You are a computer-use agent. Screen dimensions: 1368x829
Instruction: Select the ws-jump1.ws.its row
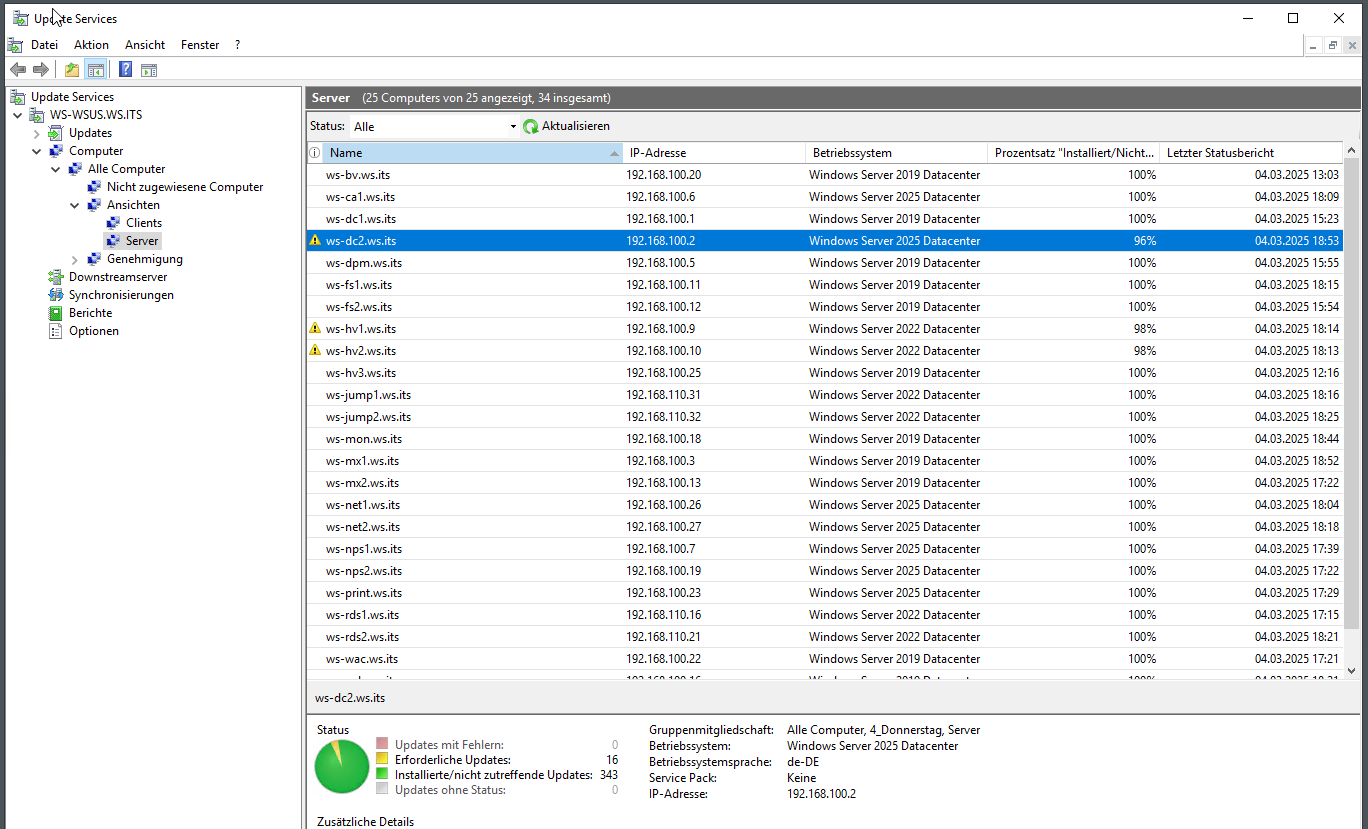[825, 395]
